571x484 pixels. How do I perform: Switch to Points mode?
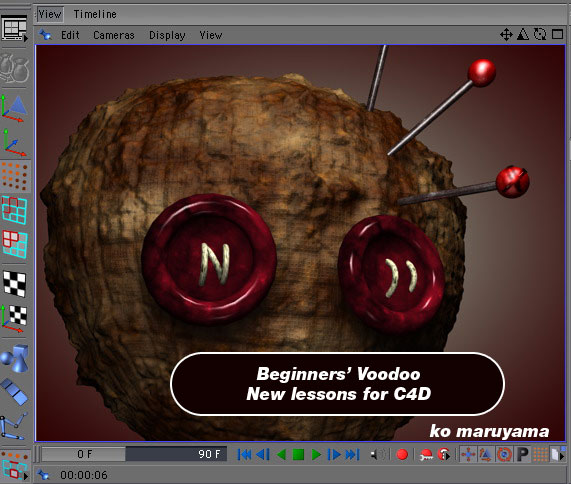(15, 176)
